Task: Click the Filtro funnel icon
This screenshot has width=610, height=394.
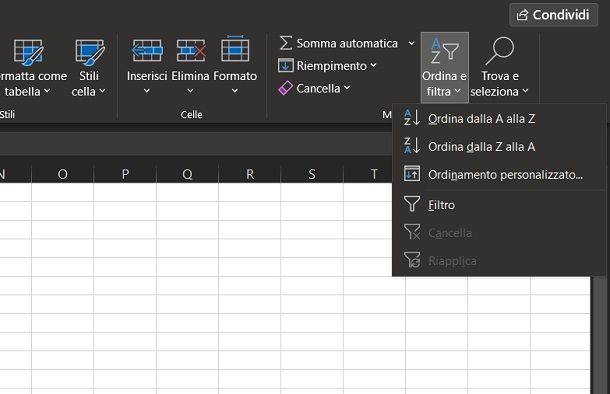Action: point(412,204)
